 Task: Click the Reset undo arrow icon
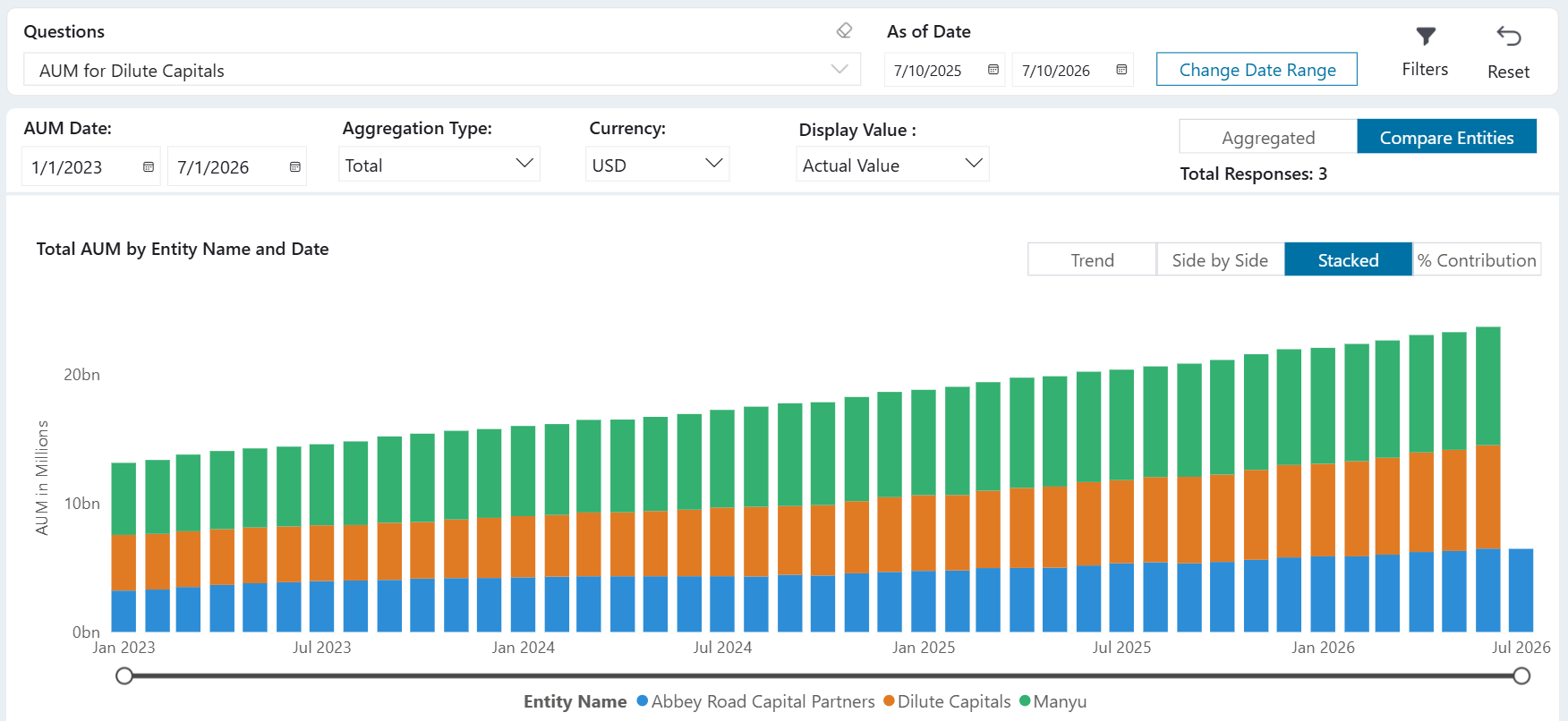pyautogui.click(x=1509, y=37)
